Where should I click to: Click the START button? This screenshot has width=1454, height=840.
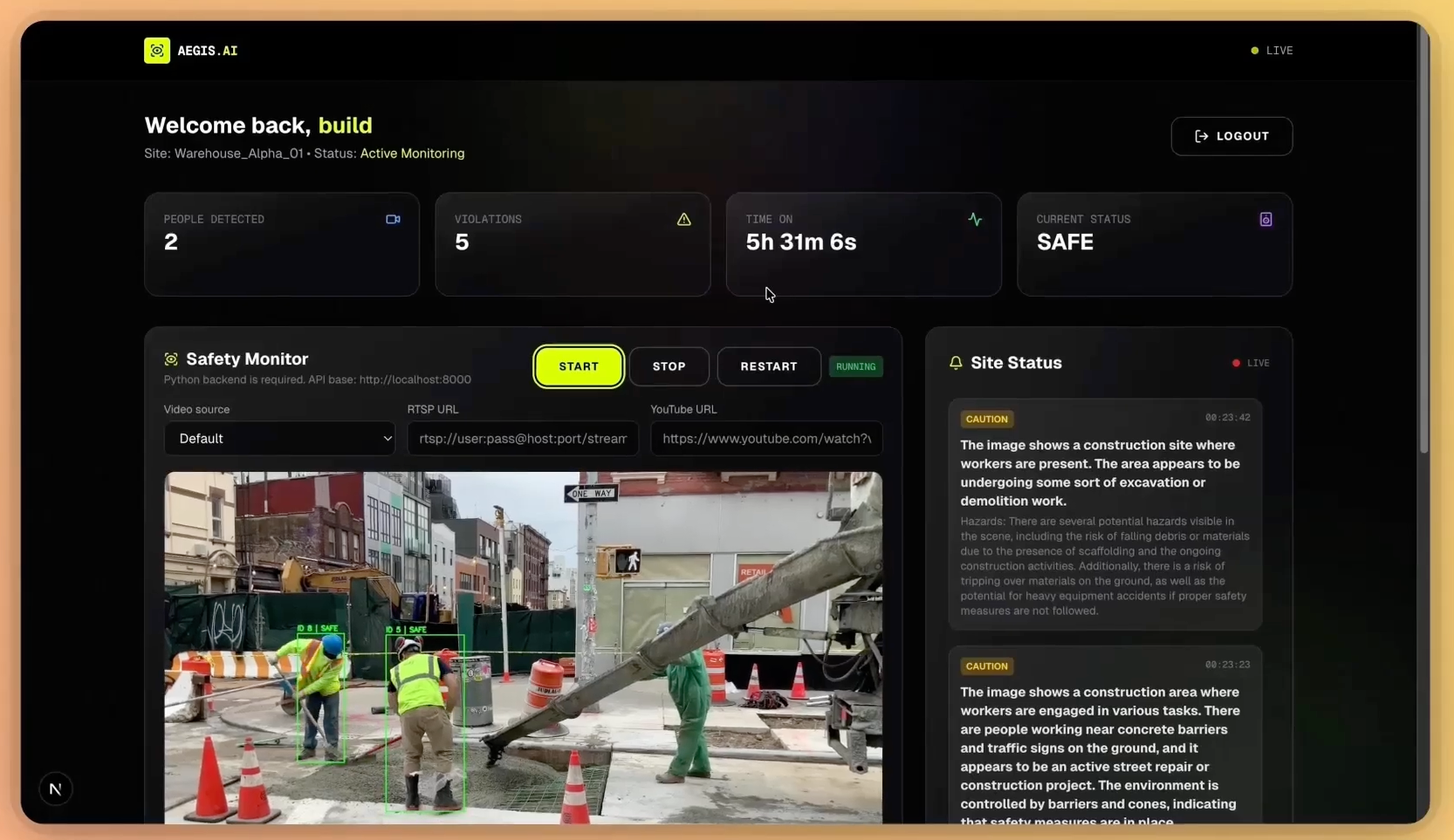579,366
